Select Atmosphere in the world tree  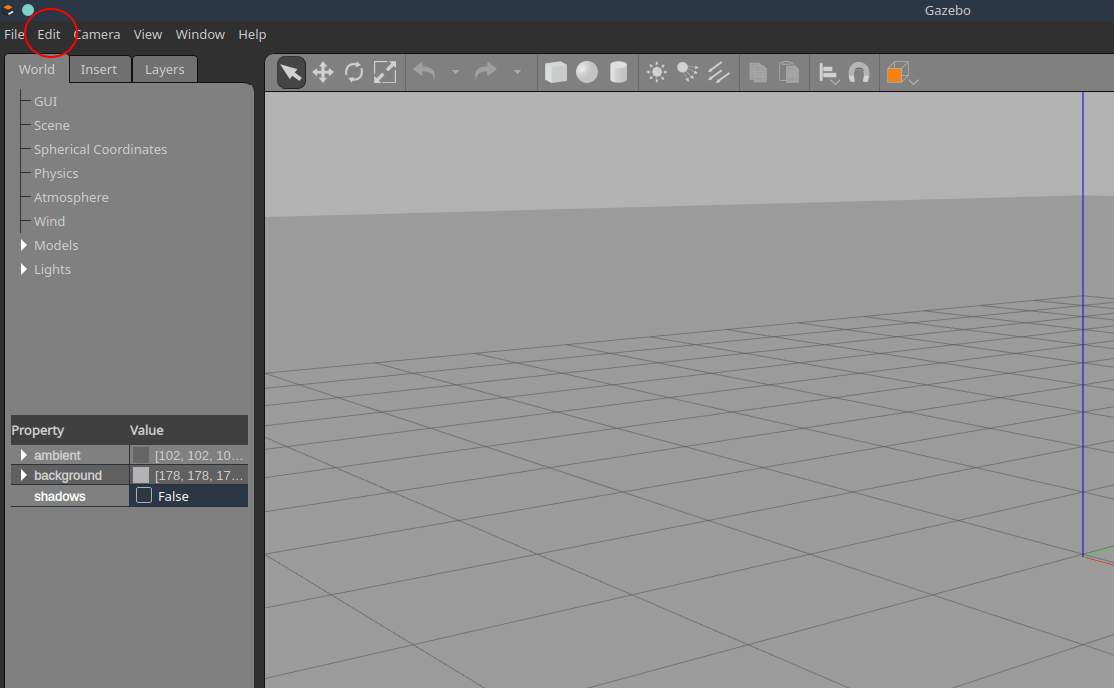(x=71, y=198)
